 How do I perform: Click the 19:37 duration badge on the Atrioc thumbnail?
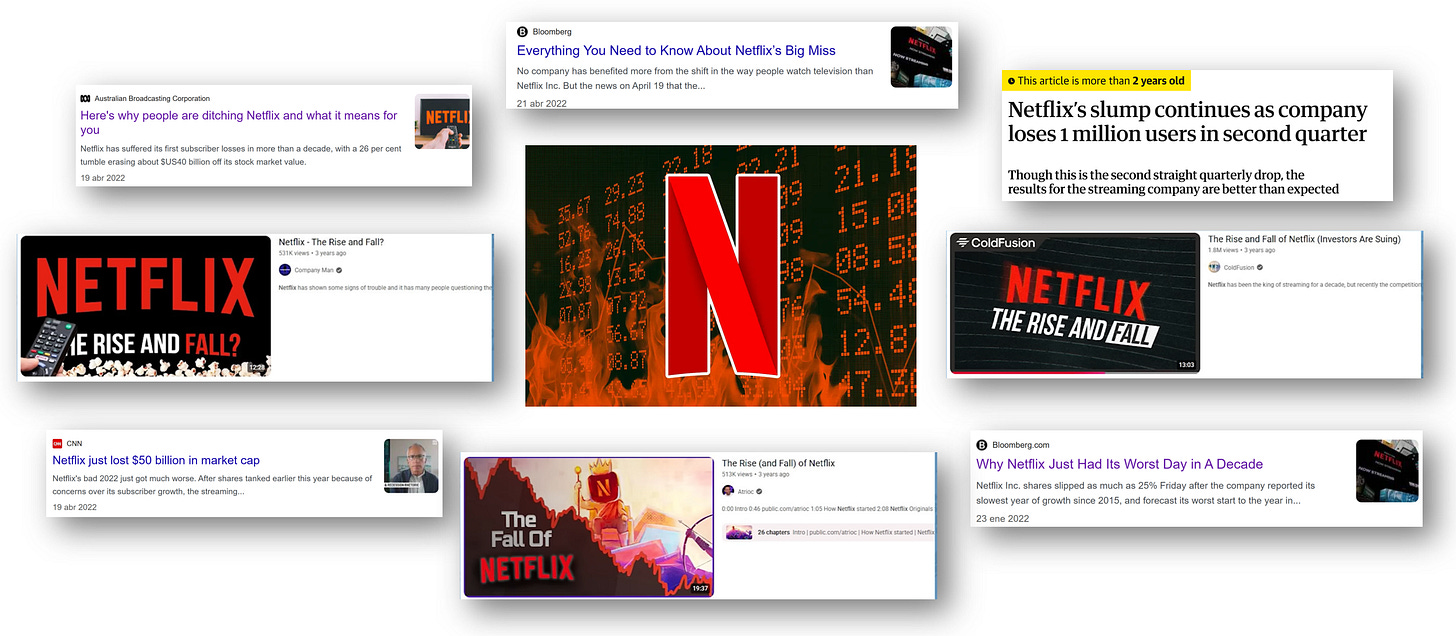(x=701, y=588)
